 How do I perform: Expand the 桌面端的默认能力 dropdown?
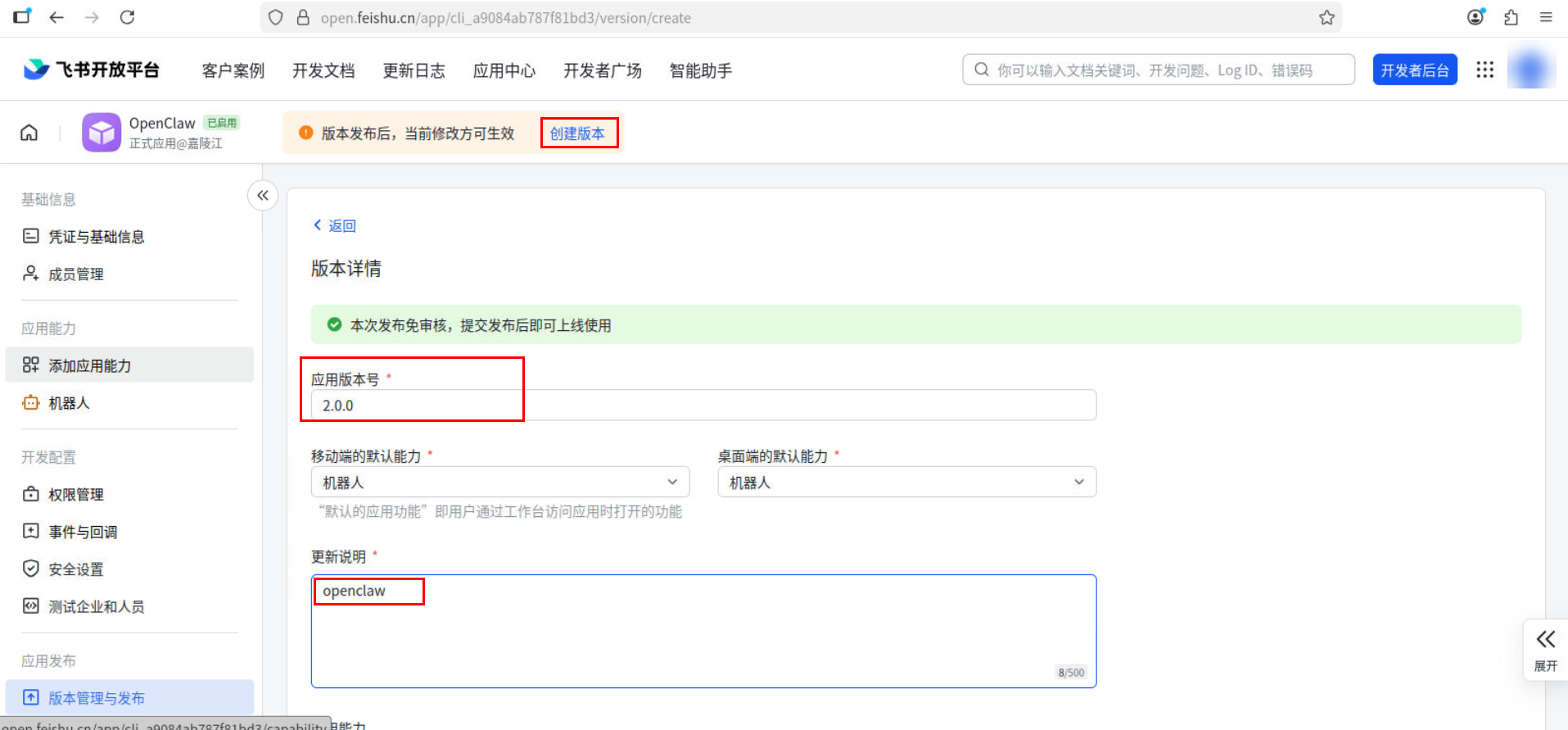click(907, 482)
